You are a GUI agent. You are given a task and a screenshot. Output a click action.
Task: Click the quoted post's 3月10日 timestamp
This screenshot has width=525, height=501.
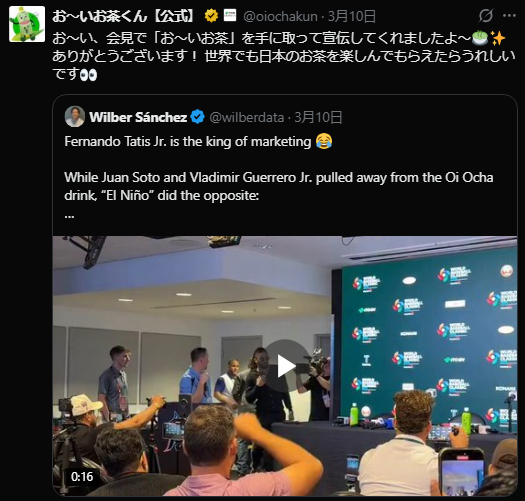[318, 117]
